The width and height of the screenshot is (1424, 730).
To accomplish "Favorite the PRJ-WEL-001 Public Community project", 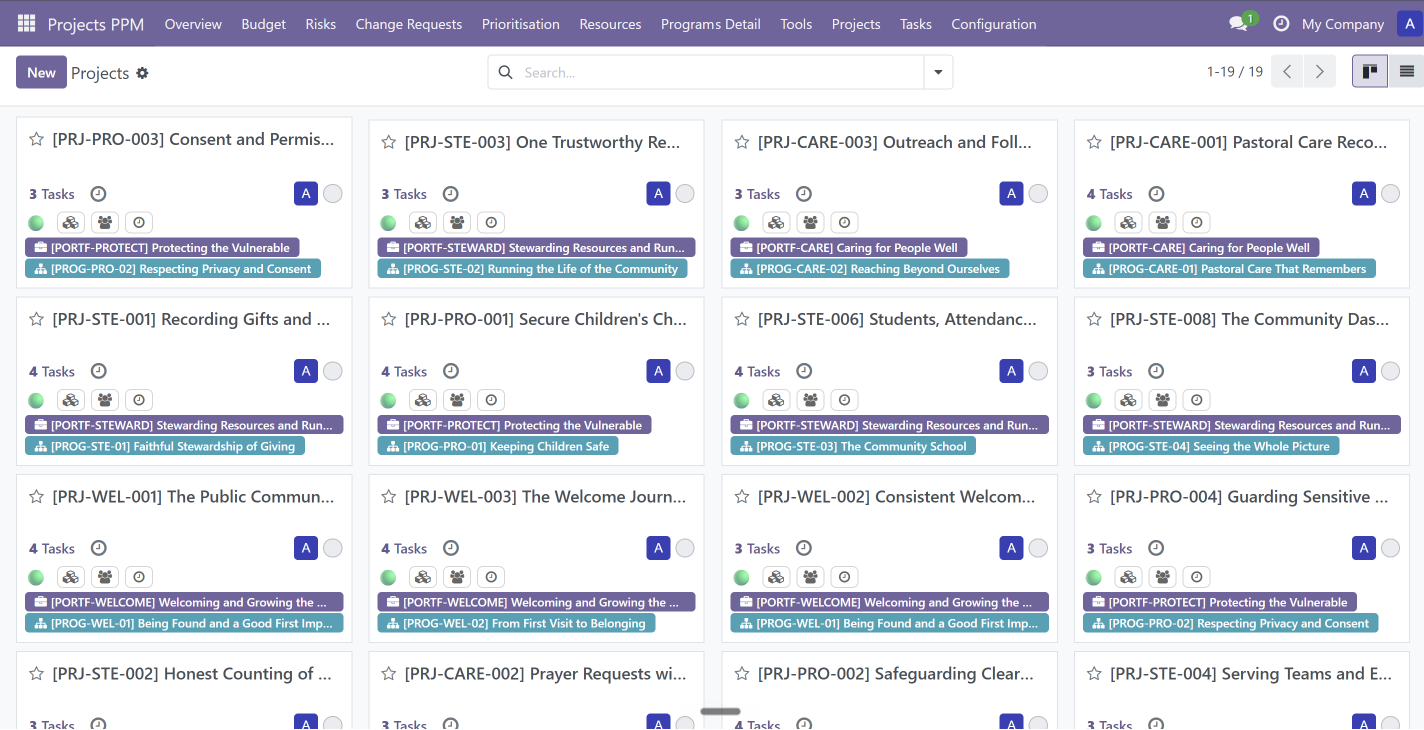I will (x=36, y=497).
